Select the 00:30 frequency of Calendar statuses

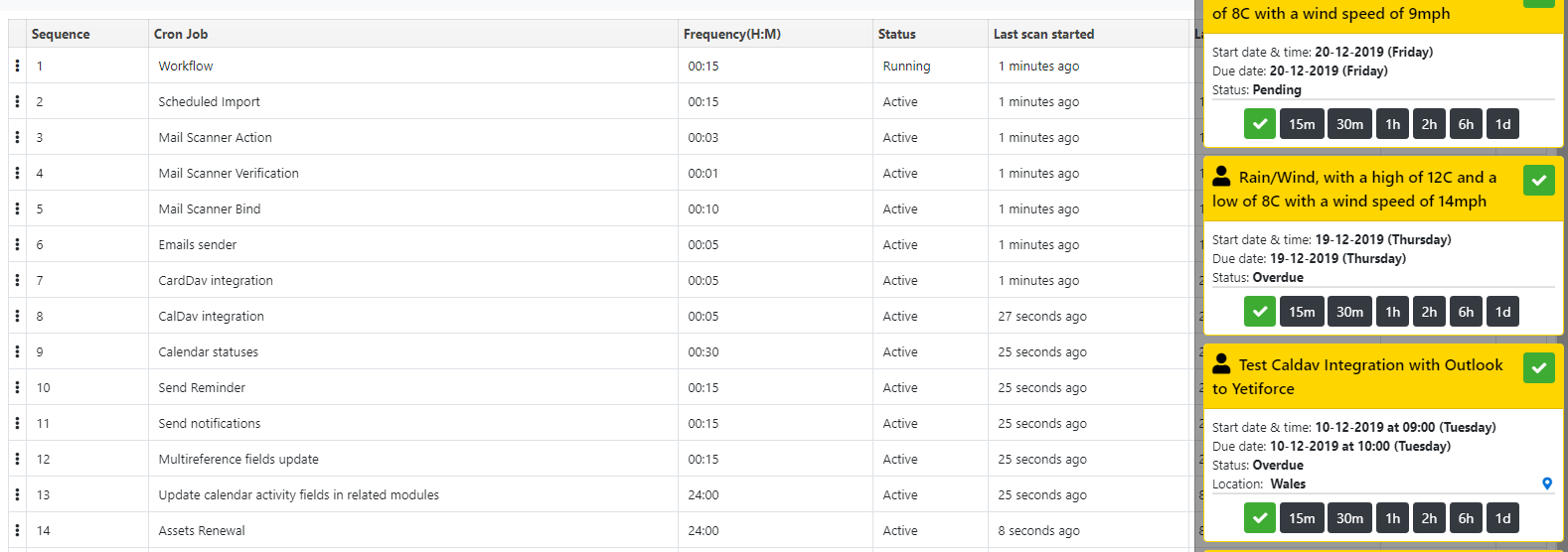click(704, 351)
